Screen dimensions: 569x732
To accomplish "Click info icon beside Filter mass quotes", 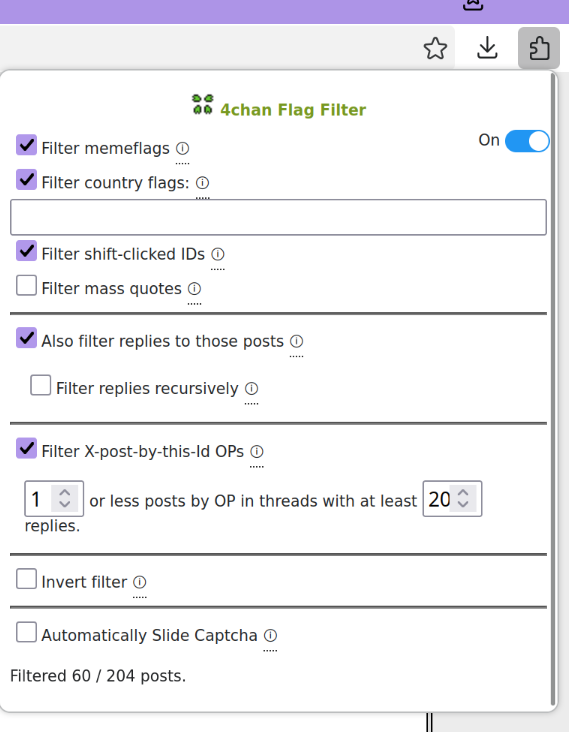I will [194, 289].
